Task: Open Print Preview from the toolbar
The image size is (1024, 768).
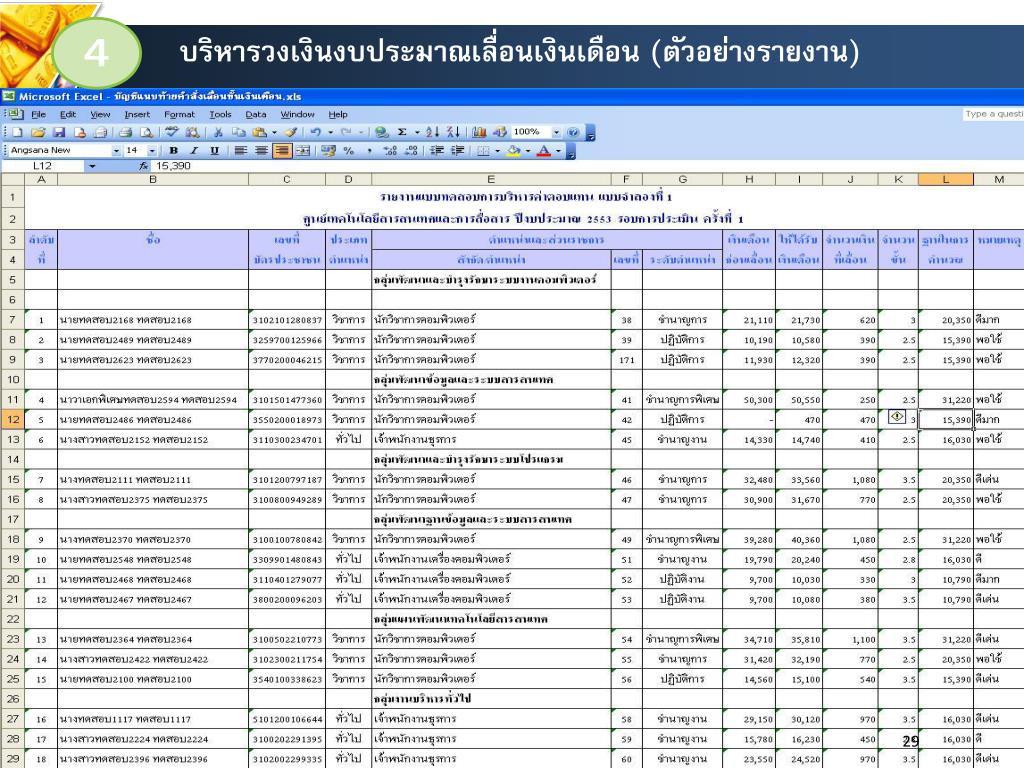Action: pos(146,133)
